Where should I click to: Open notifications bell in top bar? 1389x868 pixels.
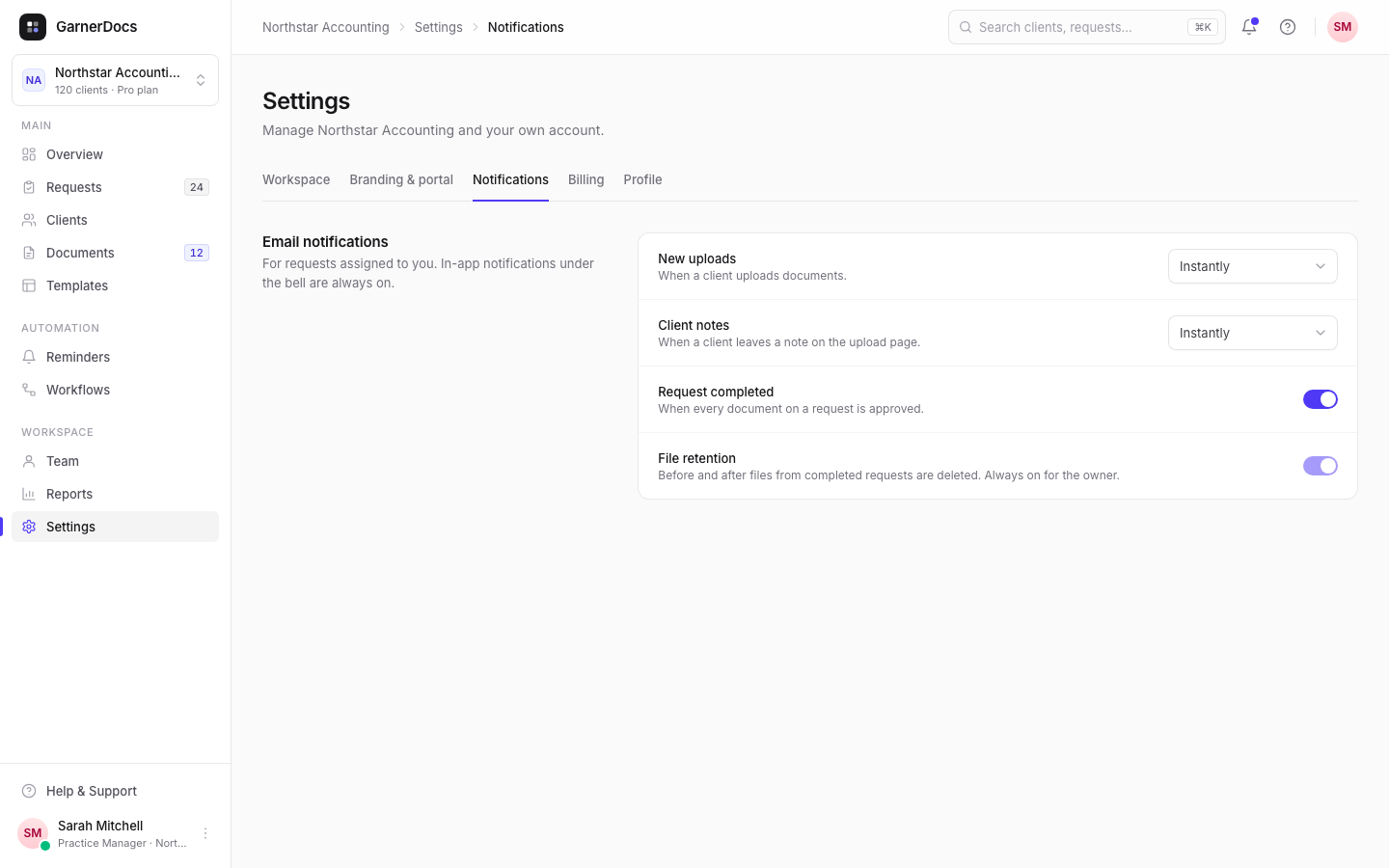[1249, 27]
